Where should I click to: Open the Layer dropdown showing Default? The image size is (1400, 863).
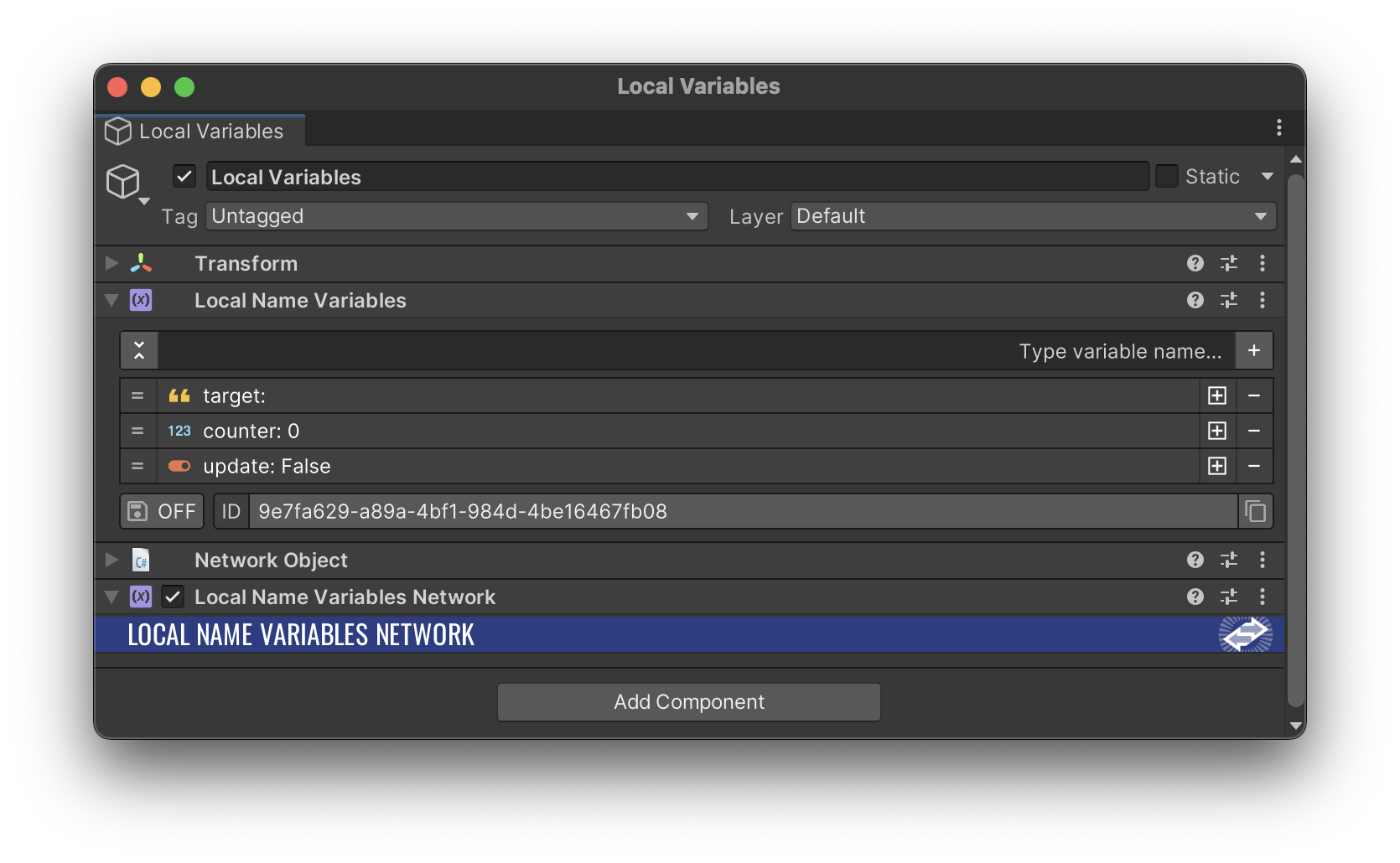tap(1033, 216)
